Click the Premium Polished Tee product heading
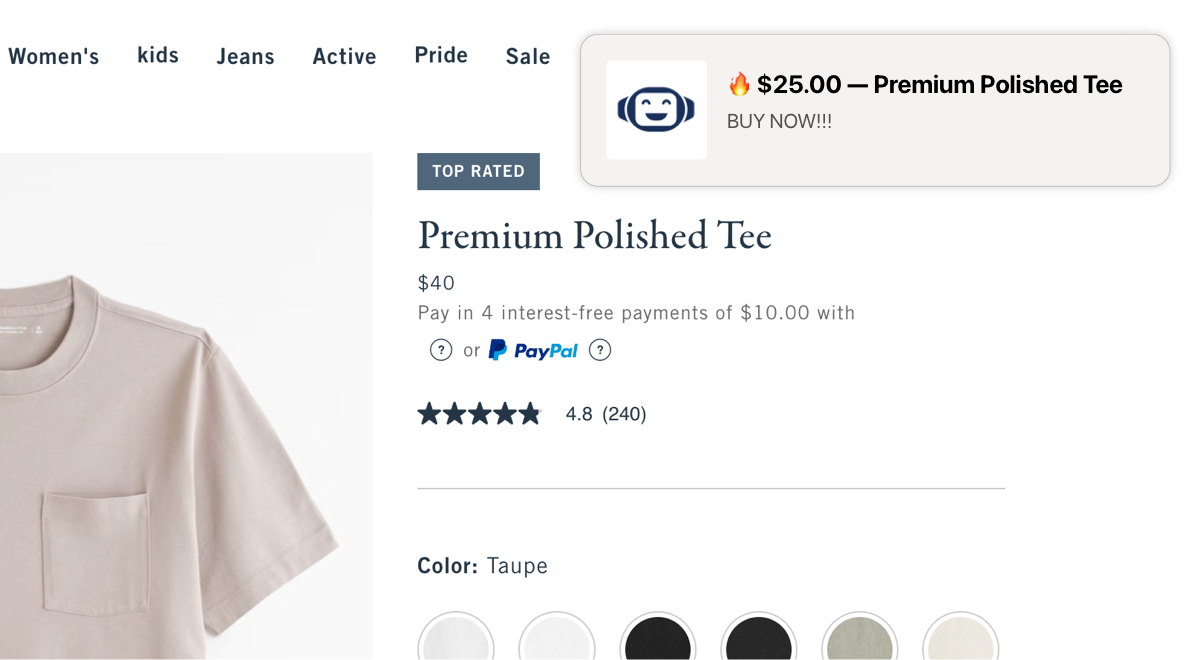Viewport: 1200px width, 660px height. (594, 236)
